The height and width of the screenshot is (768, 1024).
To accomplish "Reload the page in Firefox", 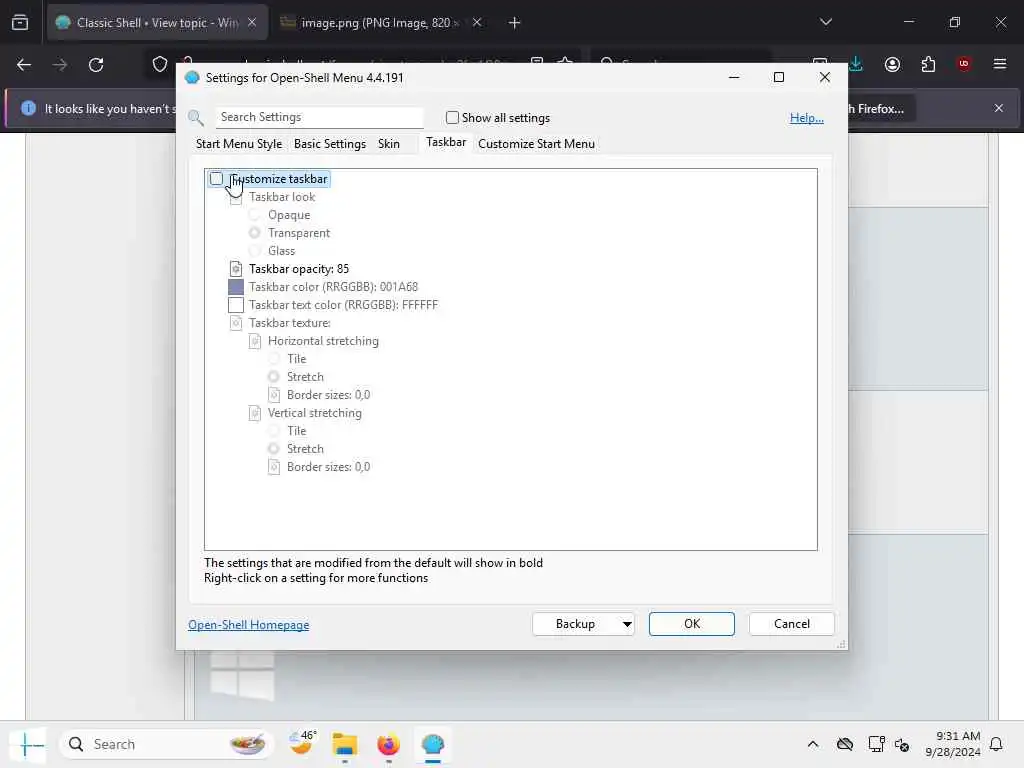I will (96, 65).
